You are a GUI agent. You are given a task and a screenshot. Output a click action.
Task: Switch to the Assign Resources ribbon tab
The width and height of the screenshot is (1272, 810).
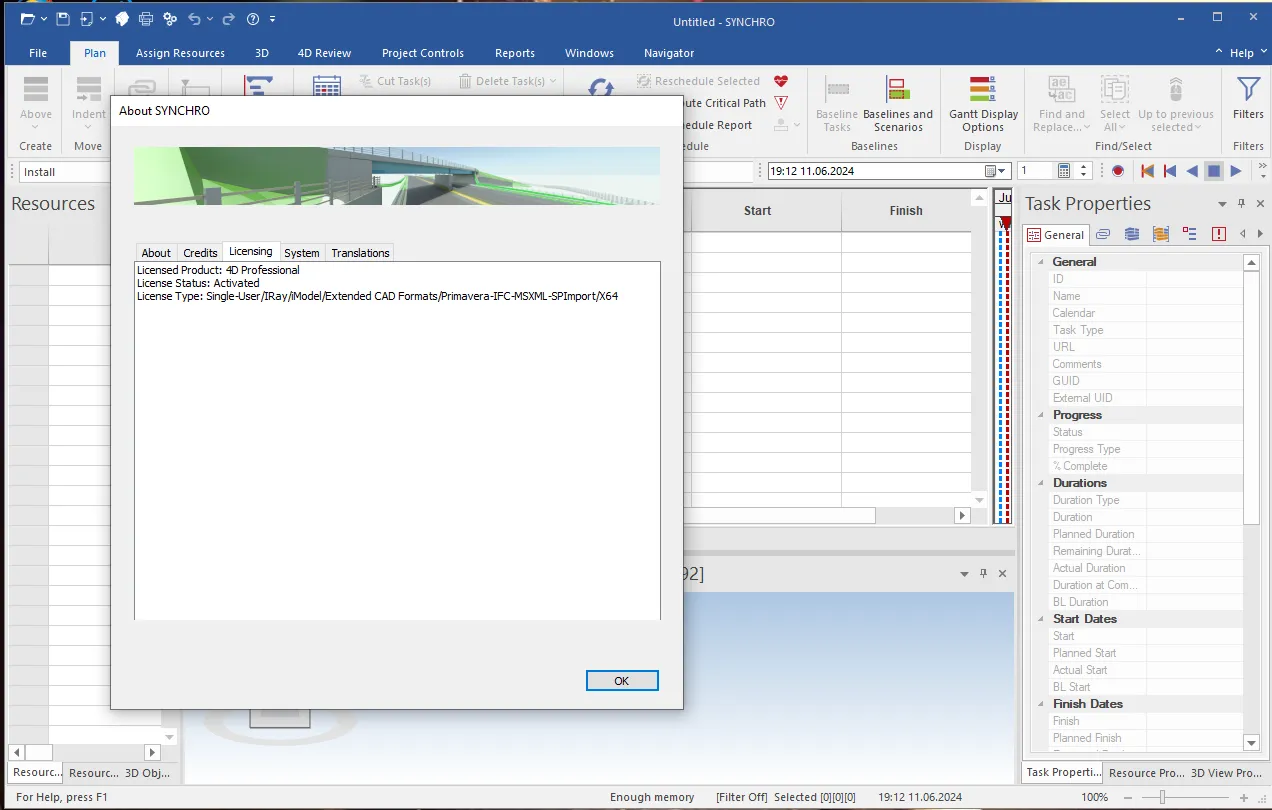(180, 53)
